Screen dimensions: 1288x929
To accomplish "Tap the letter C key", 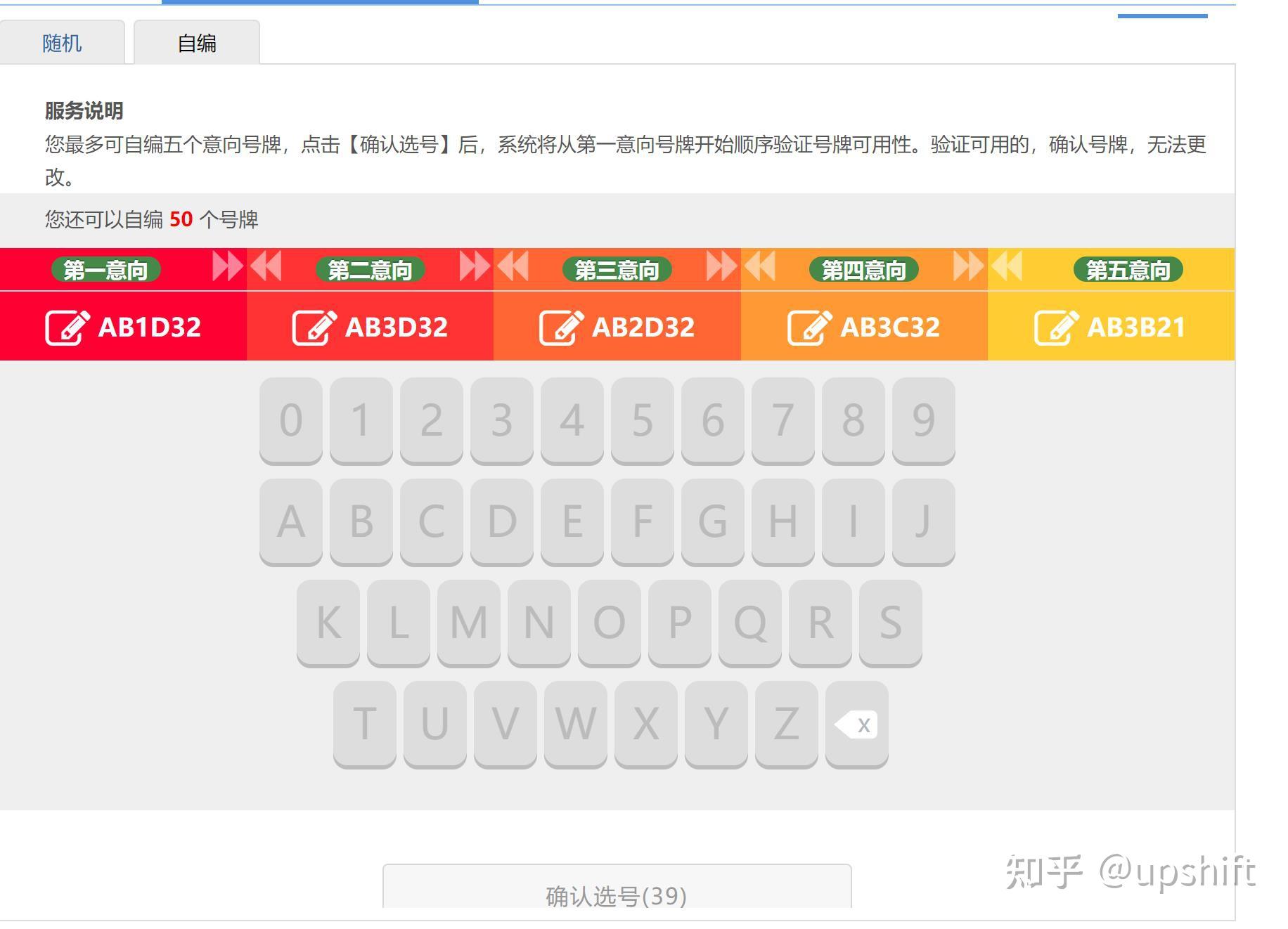I will pyautogui.click(x=432, y=522).
